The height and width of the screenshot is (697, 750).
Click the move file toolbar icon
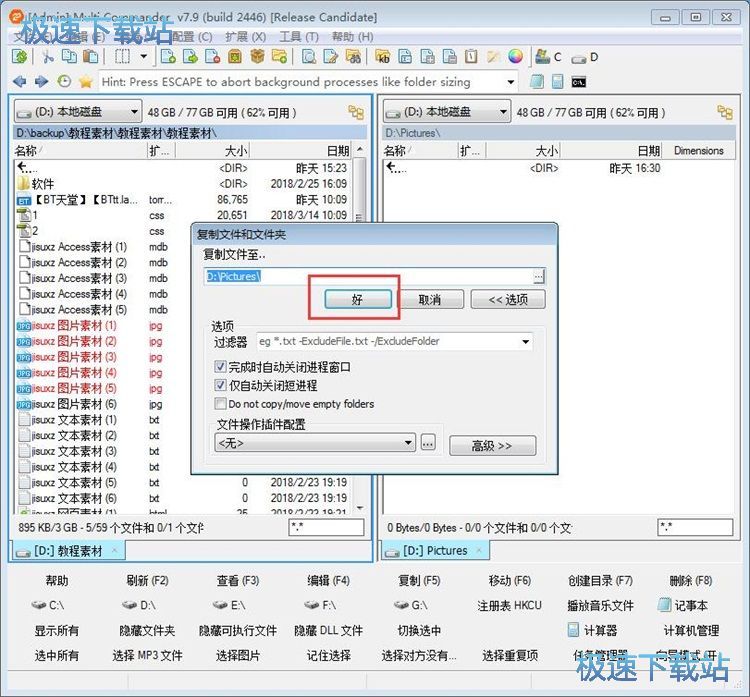[190, 57]
